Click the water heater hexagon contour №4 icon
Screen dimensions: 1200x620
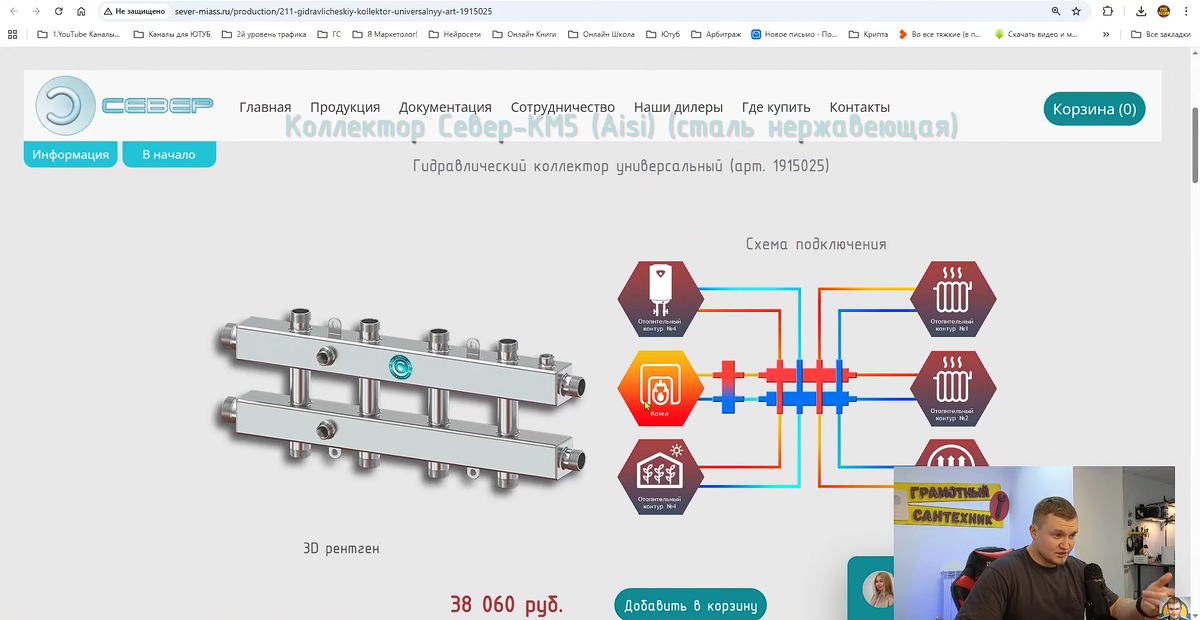pos(660,297)
